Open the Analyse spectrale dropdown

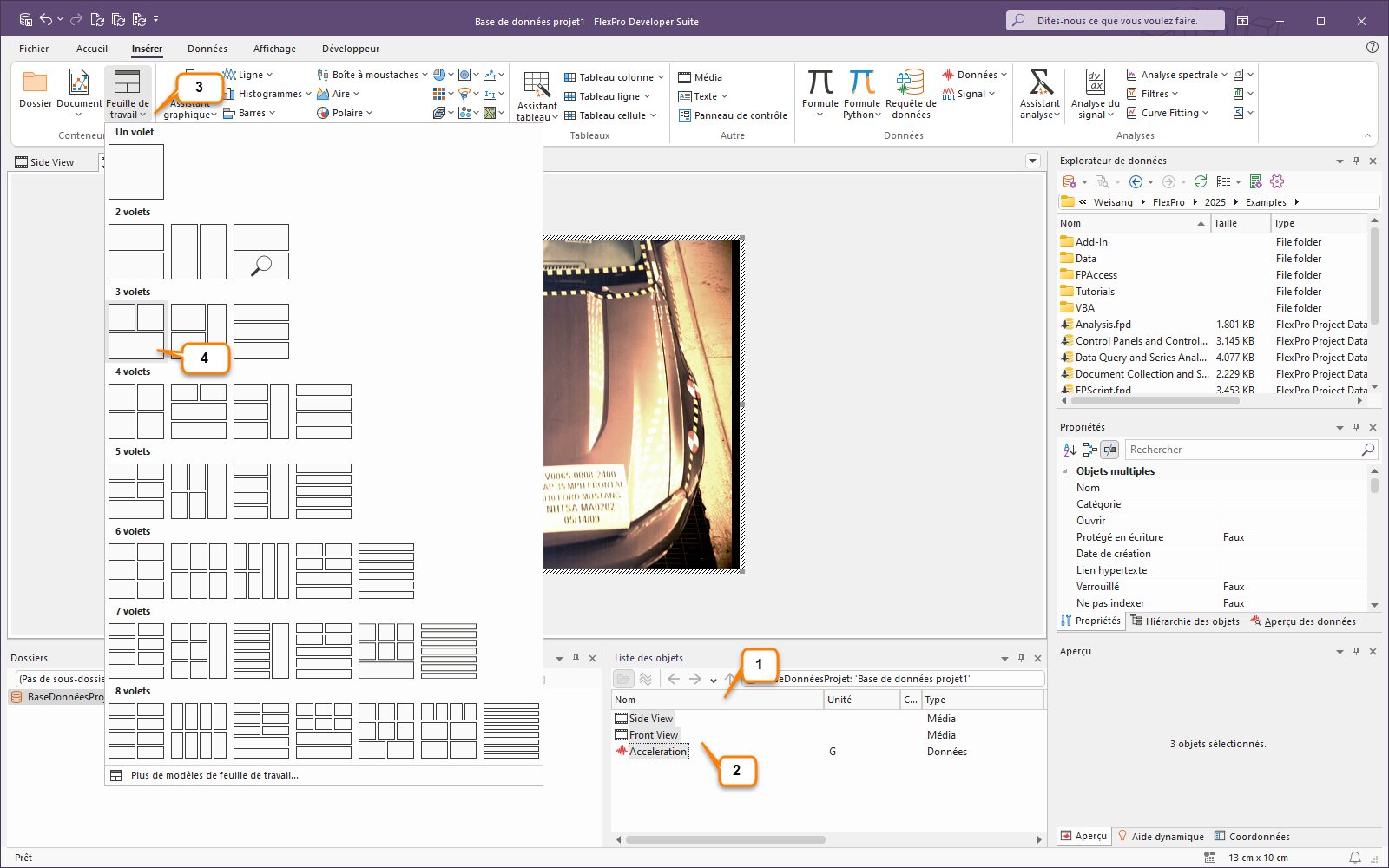1224,75
